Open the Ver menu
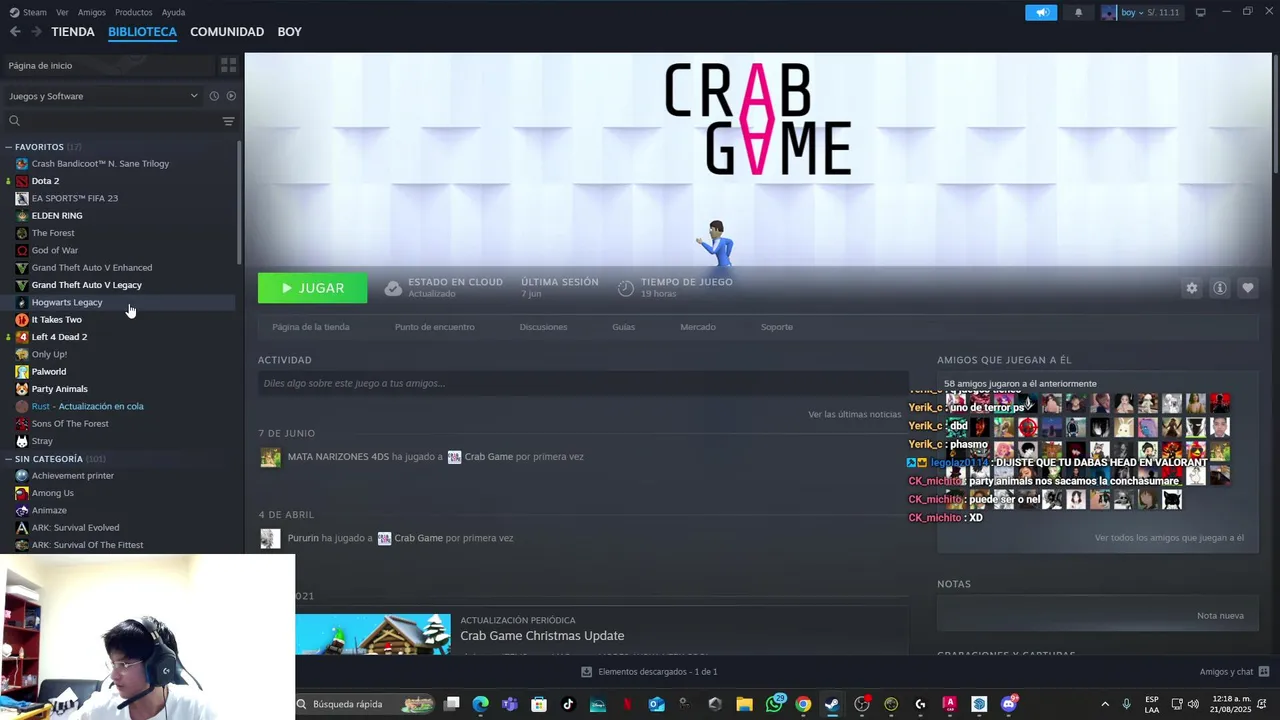1280x720 pixels. [x=62, y=12]
